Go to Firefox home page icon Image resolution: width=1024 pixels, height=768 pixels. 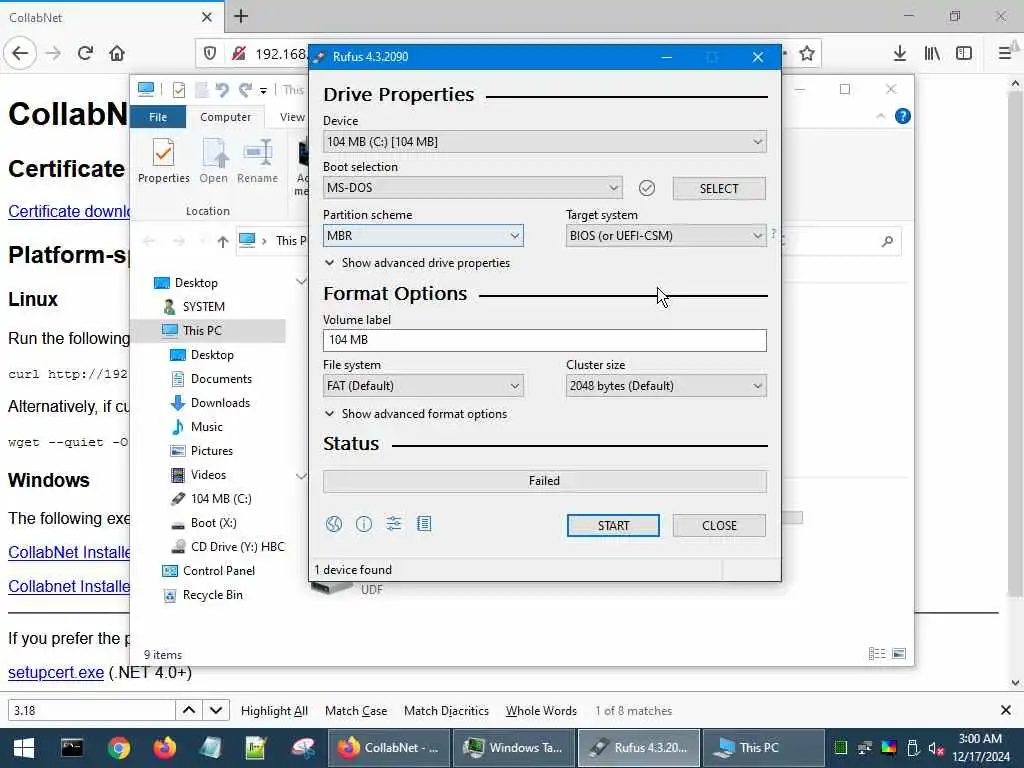click(117, 53)
